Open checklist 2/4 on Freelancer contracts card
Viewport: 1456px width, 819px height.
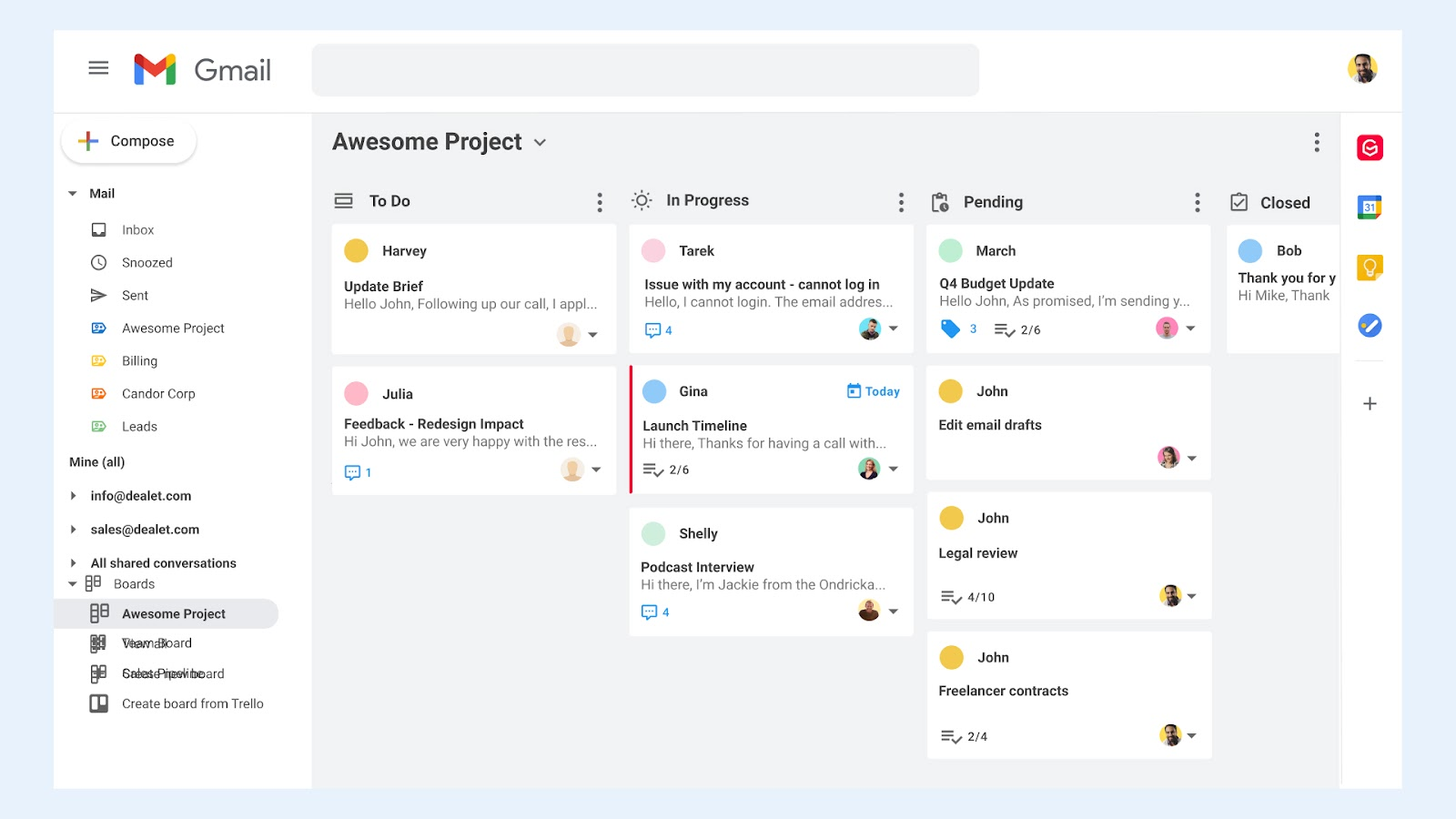tap(964, 736)
